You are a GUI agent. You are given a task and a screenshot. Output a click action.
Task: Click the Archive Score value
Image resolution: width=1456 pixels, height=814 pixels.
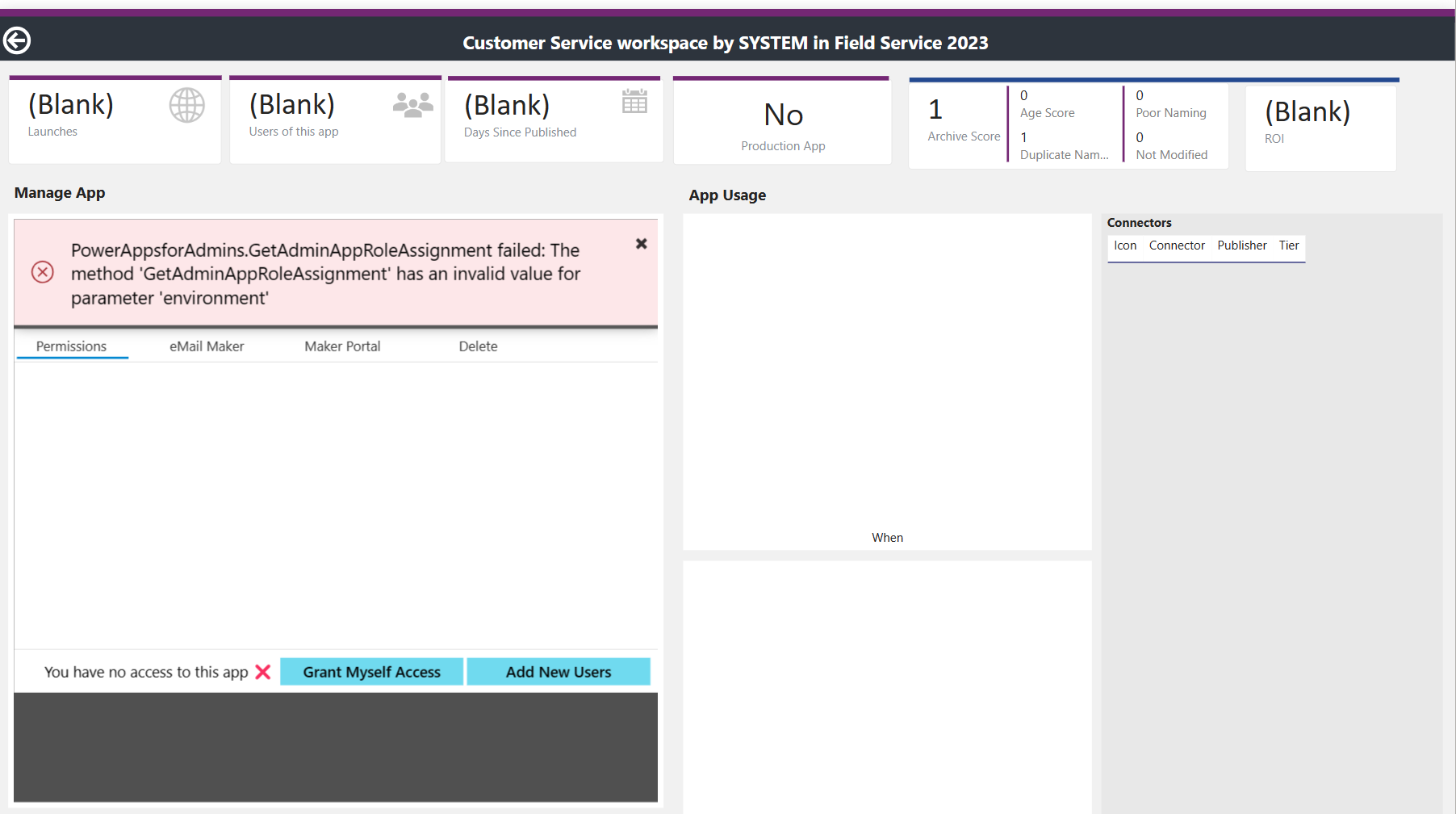point(935,109)
